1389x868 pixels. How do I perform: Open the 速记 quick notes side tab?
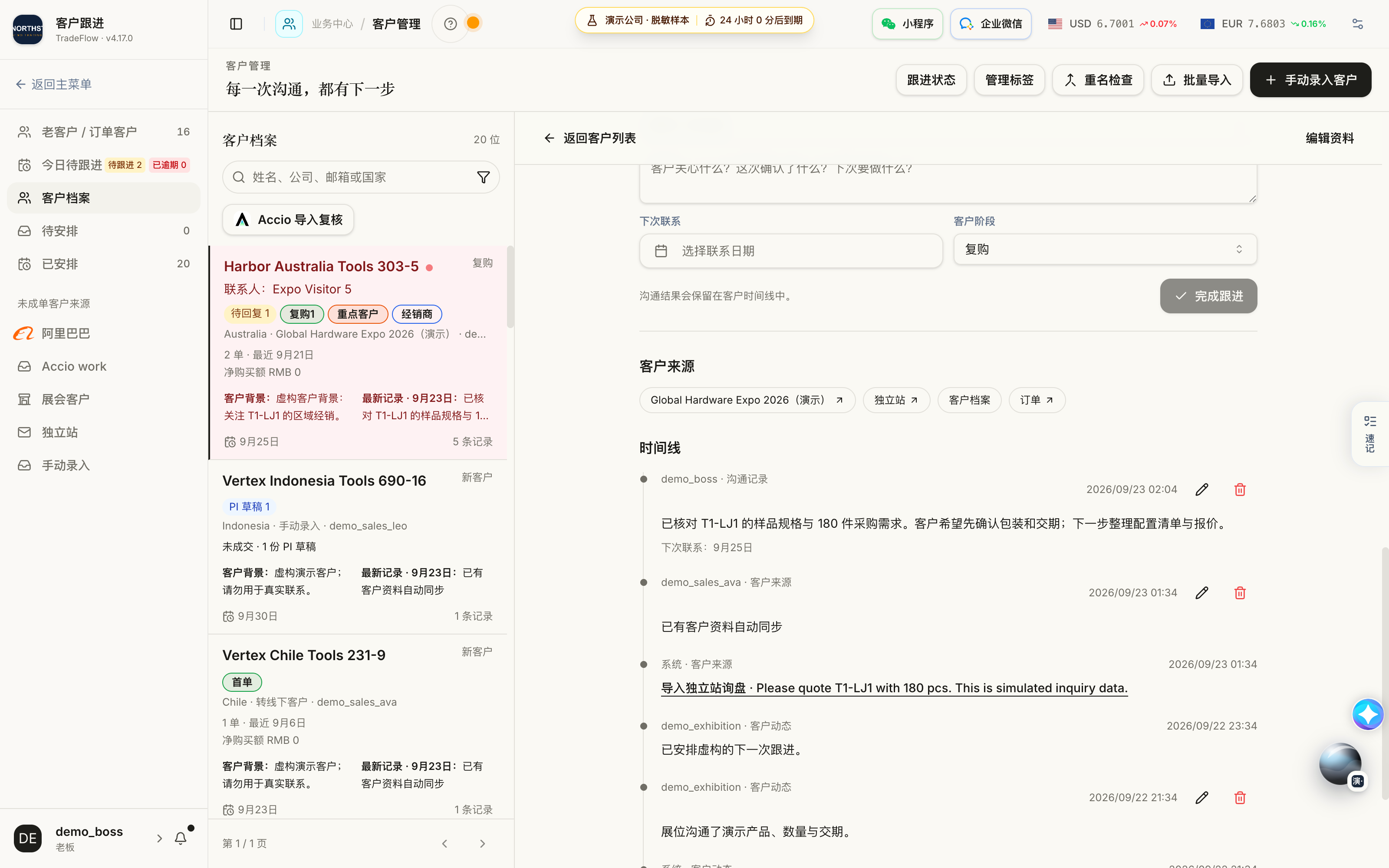1370,434
